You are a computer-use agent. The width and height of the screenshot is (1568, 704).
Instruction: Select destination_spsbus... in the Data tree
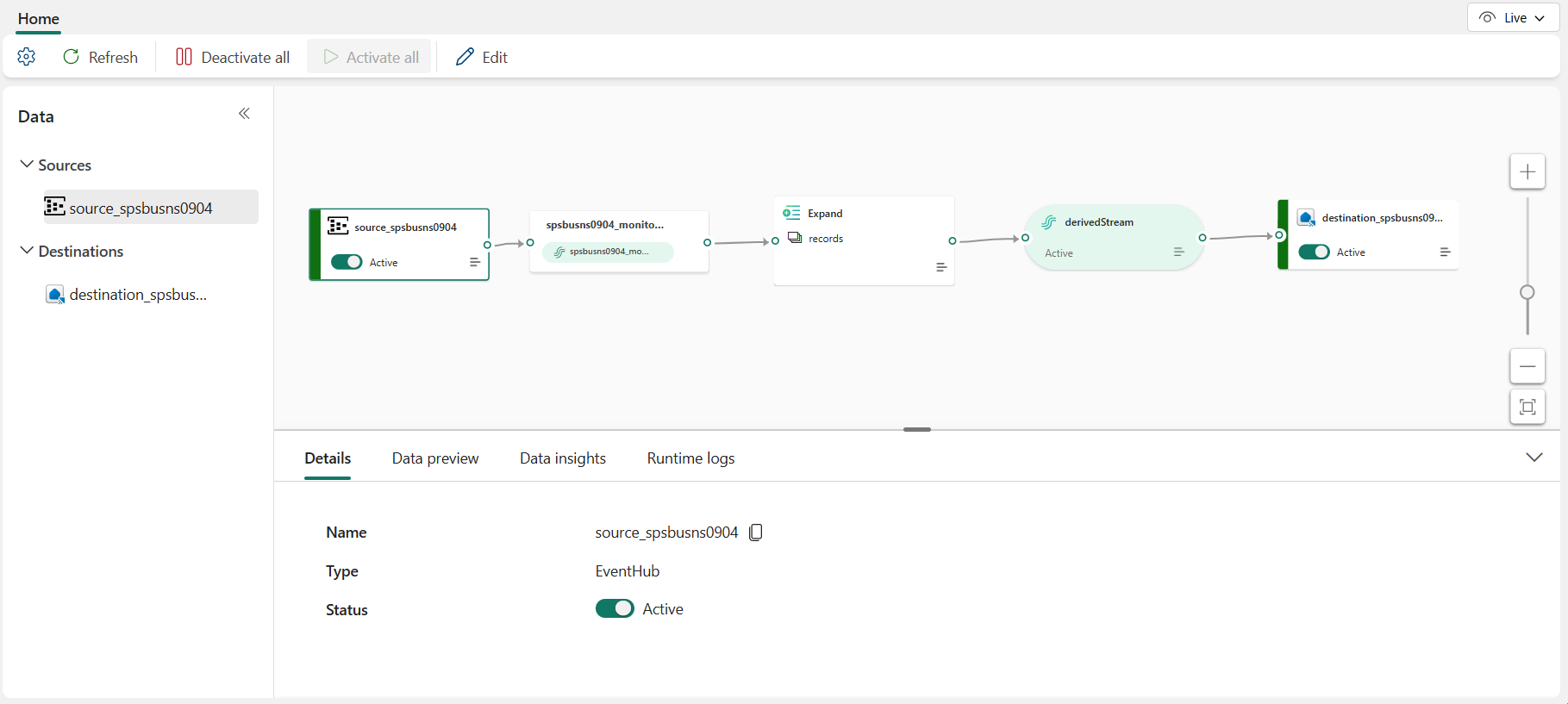138,295
